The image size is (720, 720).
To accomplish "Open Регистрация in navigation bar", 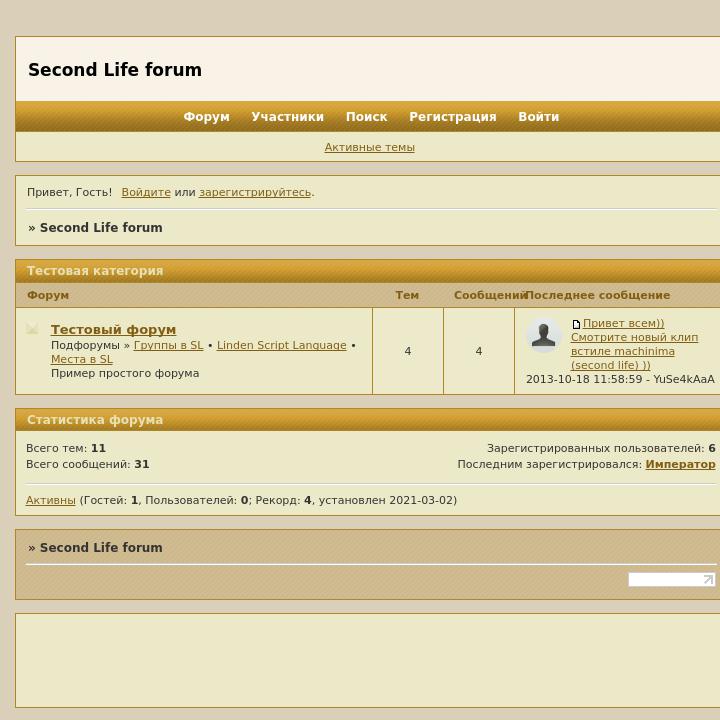I will click(453, 117).
